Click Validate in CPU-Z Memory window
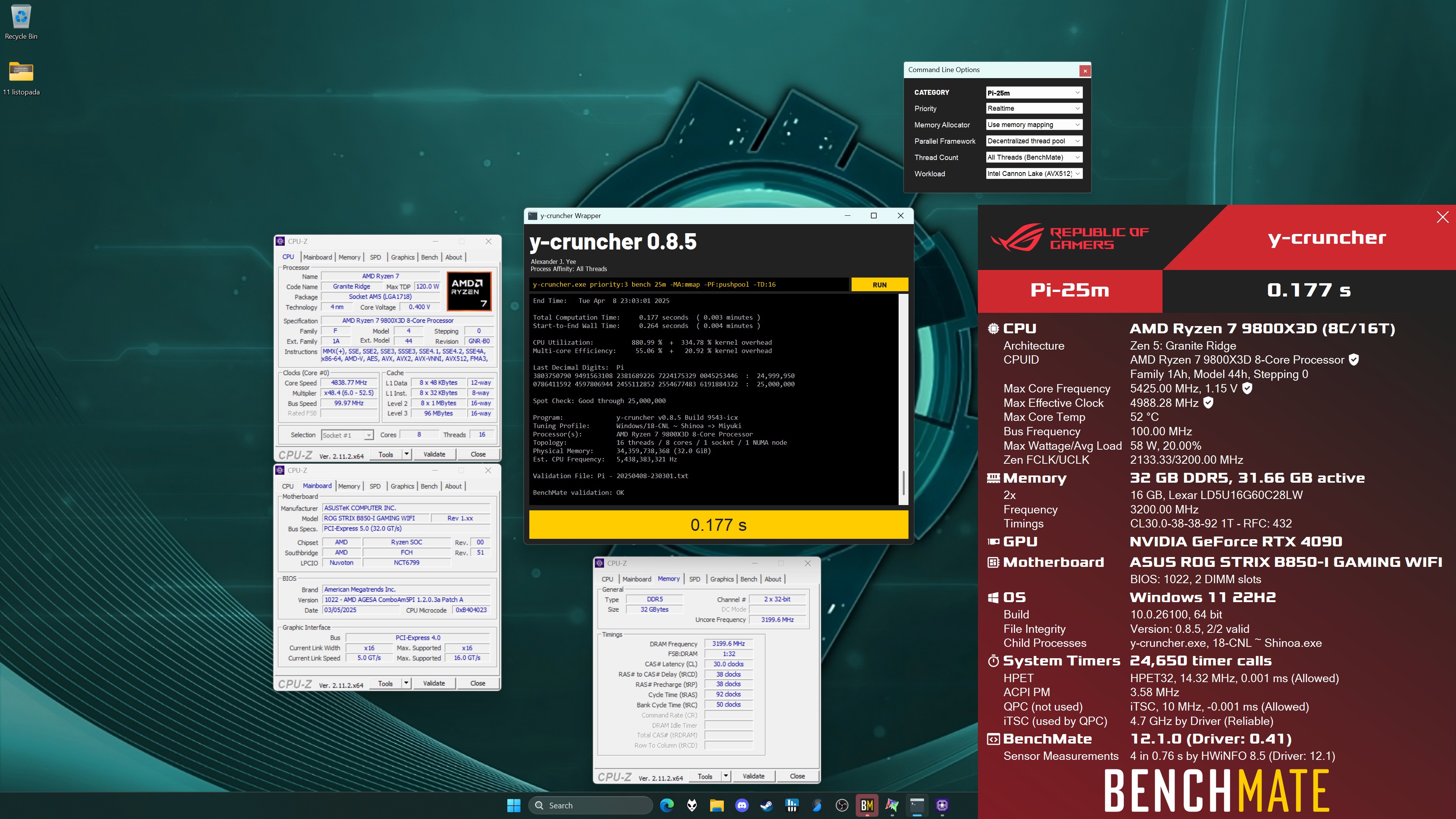Screen dimensions: 1456x819 (x=753, y=776)
